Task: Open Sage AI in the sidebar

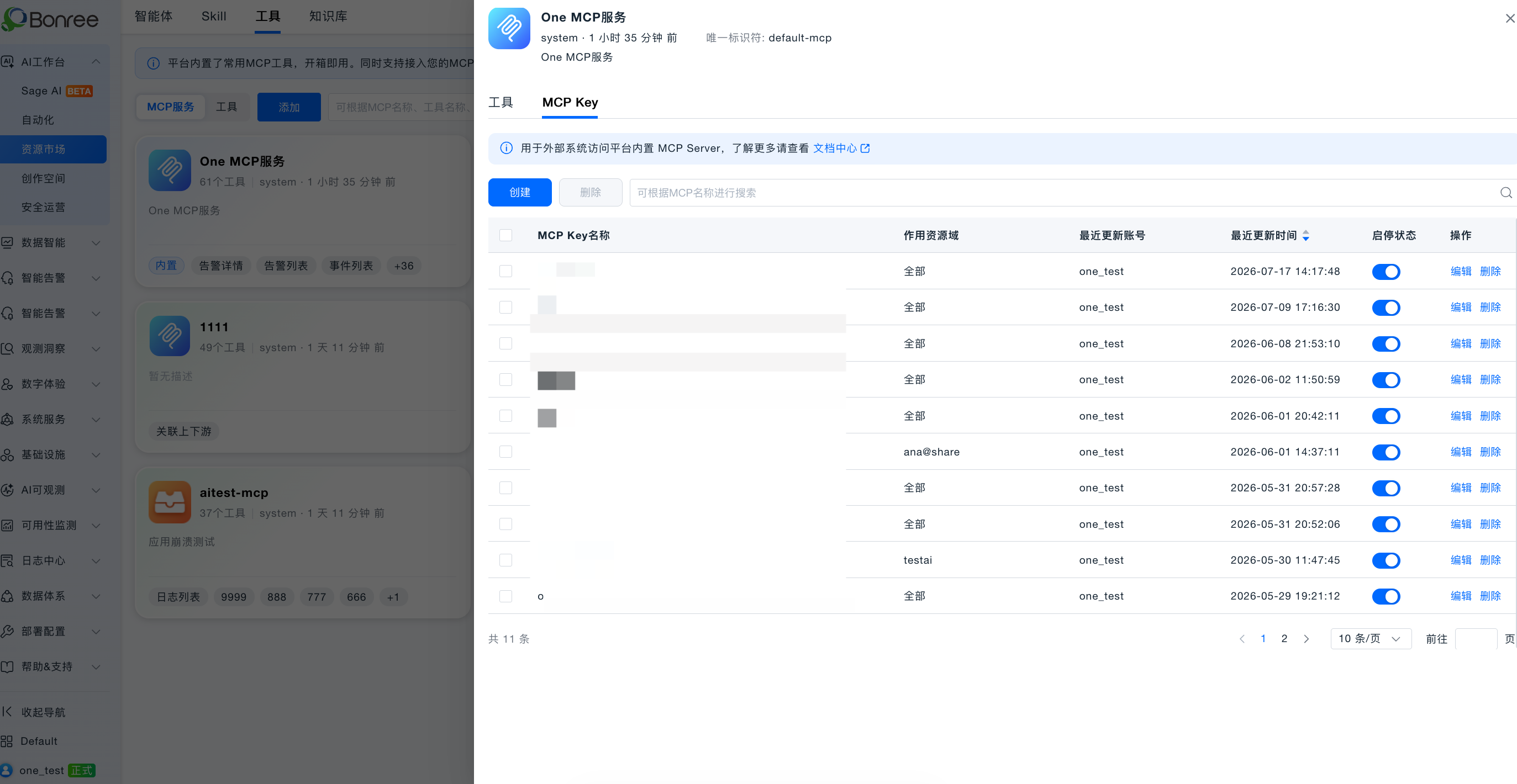Action: pos(56,91)
